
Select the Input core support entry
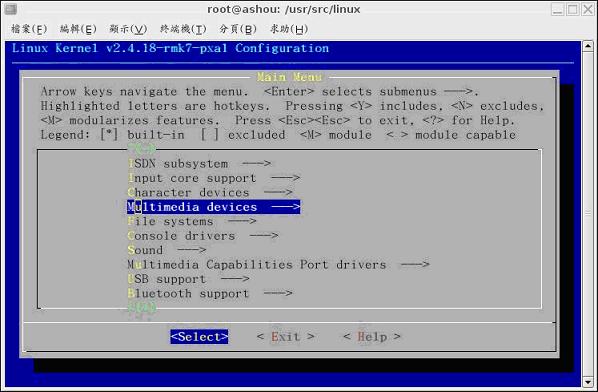(x=214, y=178)
